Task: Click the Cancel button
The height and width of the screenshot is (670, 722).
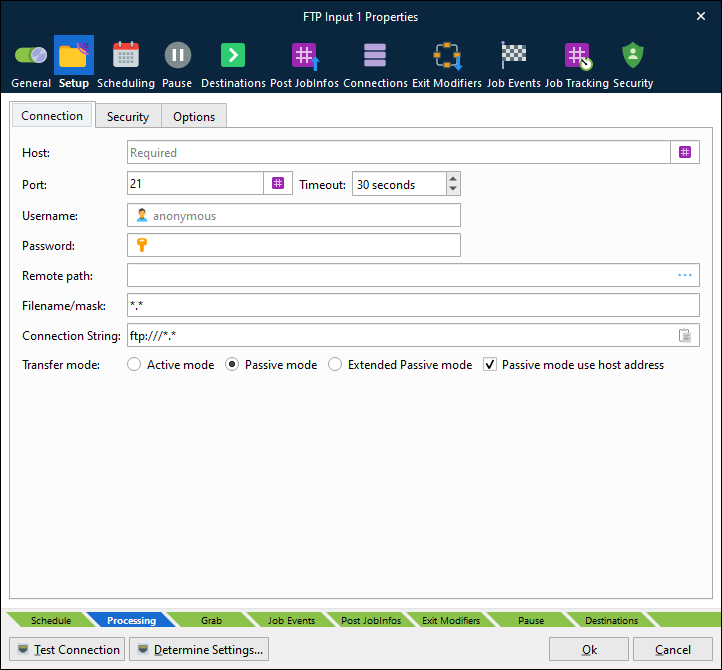Action: pyautogui.click(x=673, y=649)
